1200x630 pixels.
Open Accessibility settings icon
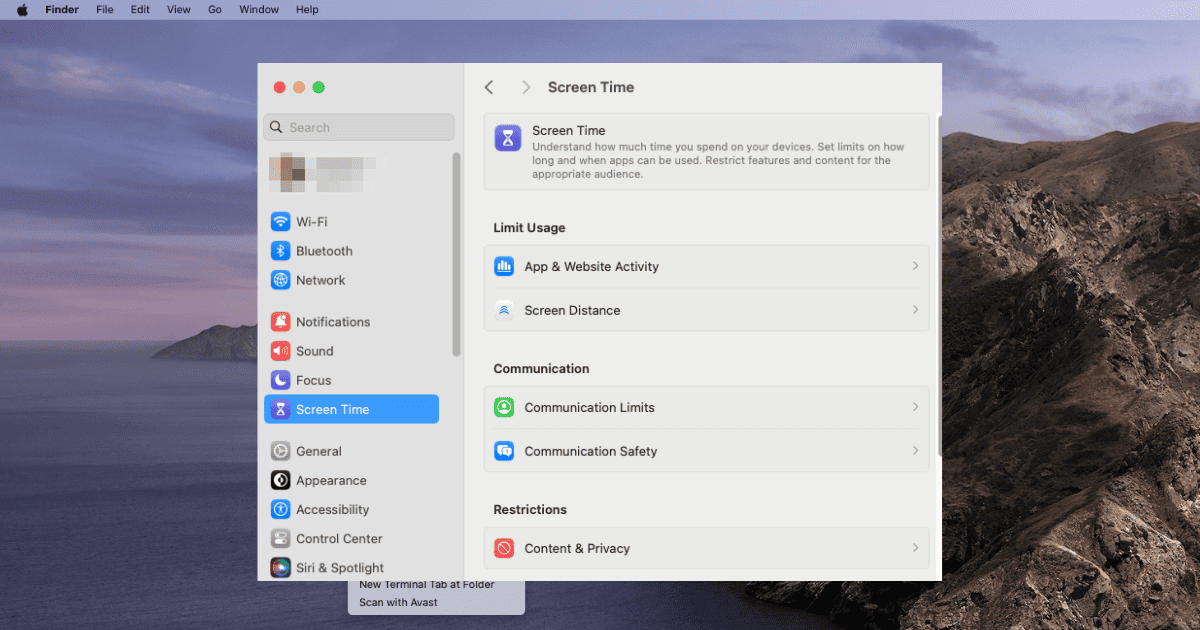tap(280, 510)
